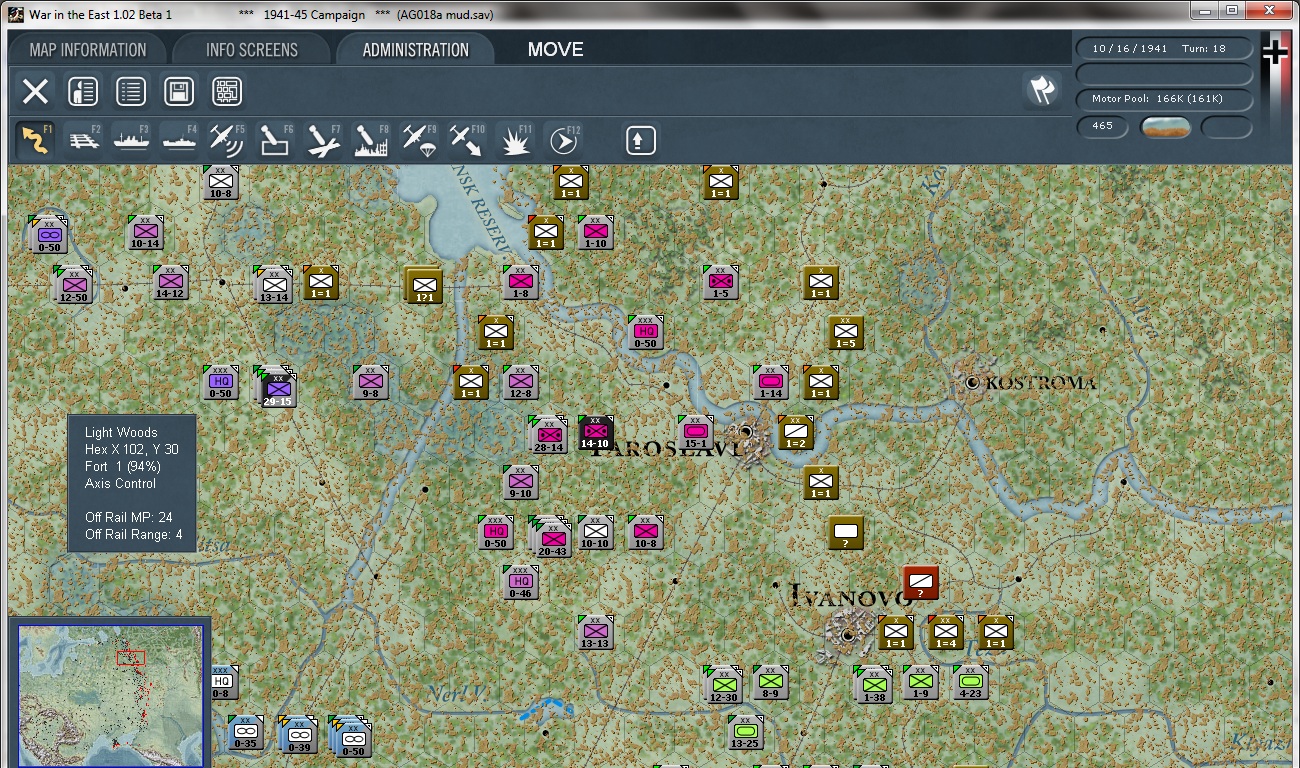This screenshot has width=1300, height=768.
Task: Click the F12 end turn arrow
Action: [564, 139]
